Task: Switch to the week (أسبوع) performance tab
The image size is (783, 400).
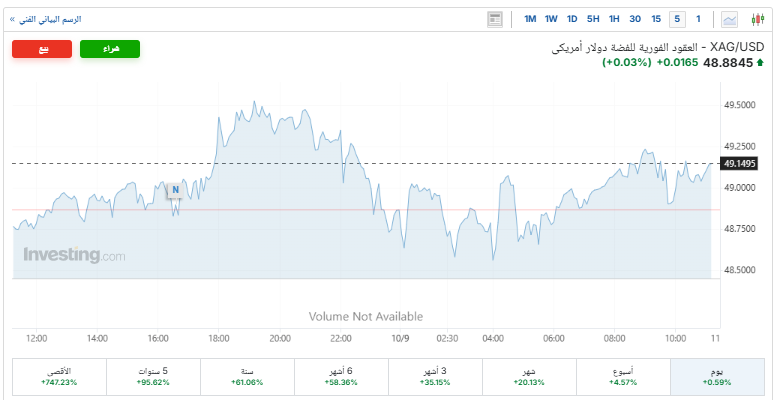Action: coord(623,376)
